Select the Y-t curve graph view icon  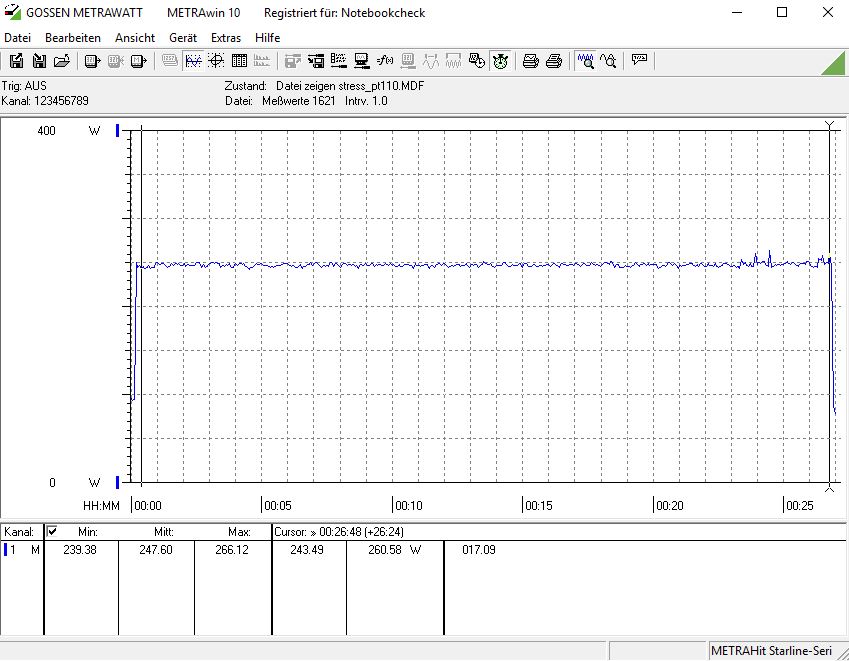click(x=193, y=61)
